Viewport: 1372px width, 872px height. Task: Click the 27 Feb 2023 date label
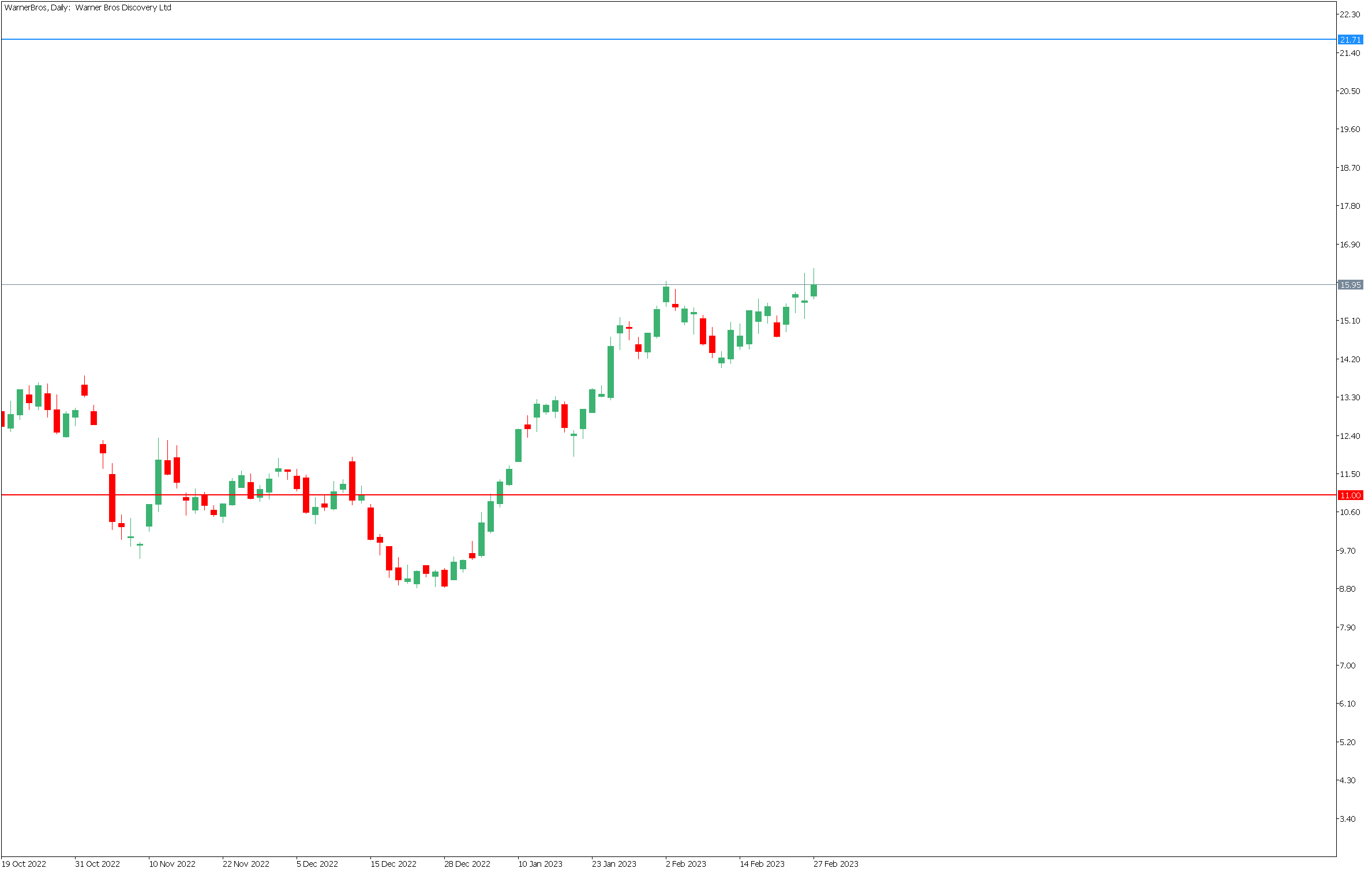pyautogui.click(x=836, y=863)
